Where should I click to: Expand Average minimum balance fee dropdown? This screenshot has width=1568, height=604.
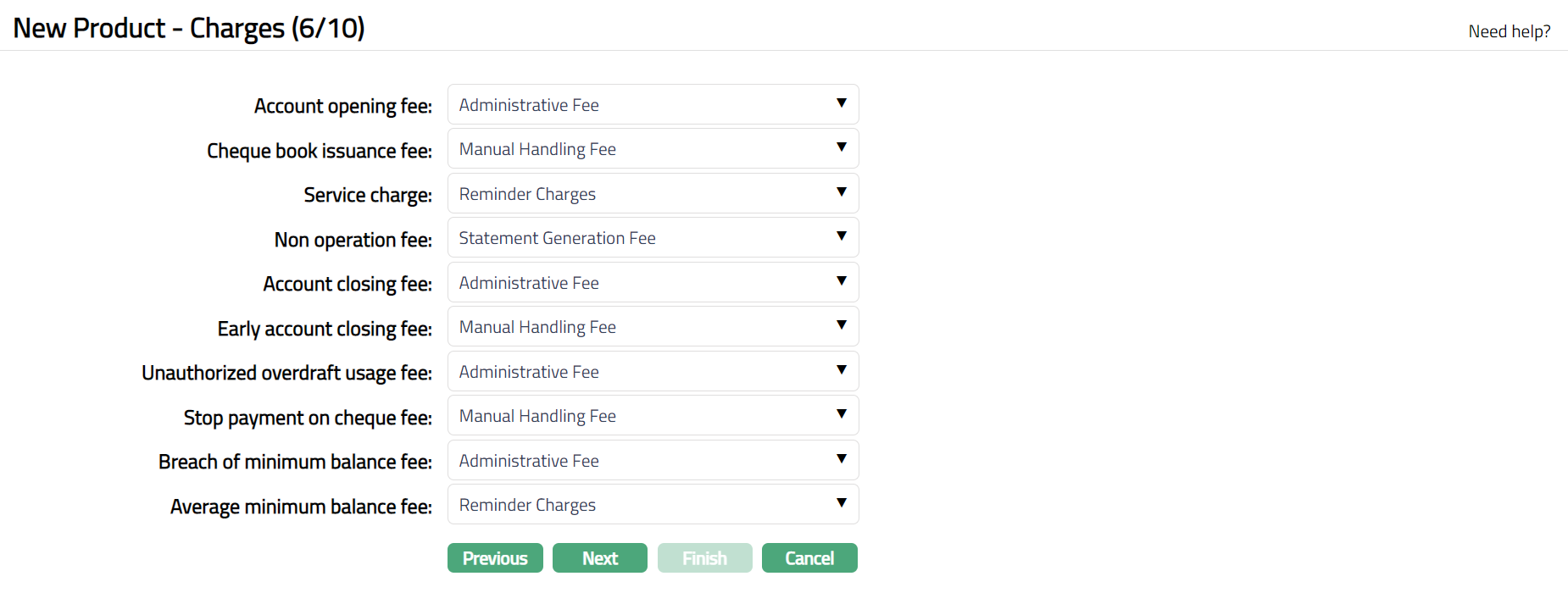point(653,505)
